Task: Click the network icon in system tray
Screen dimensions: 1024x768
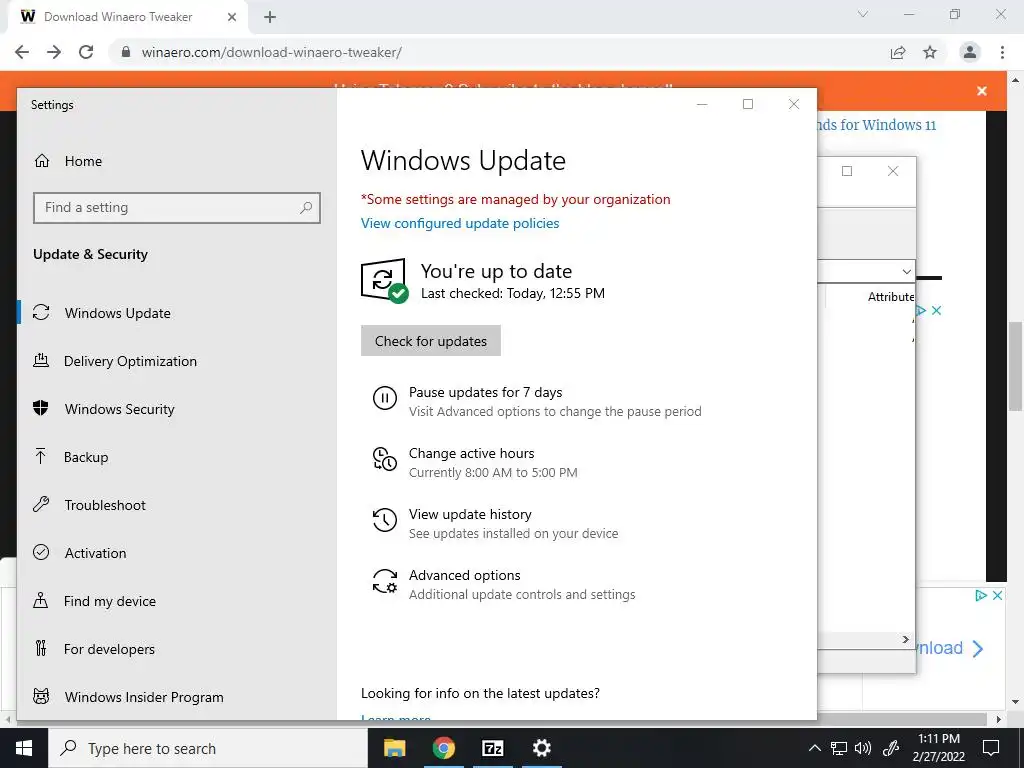Action: click(x=839, y=748)
